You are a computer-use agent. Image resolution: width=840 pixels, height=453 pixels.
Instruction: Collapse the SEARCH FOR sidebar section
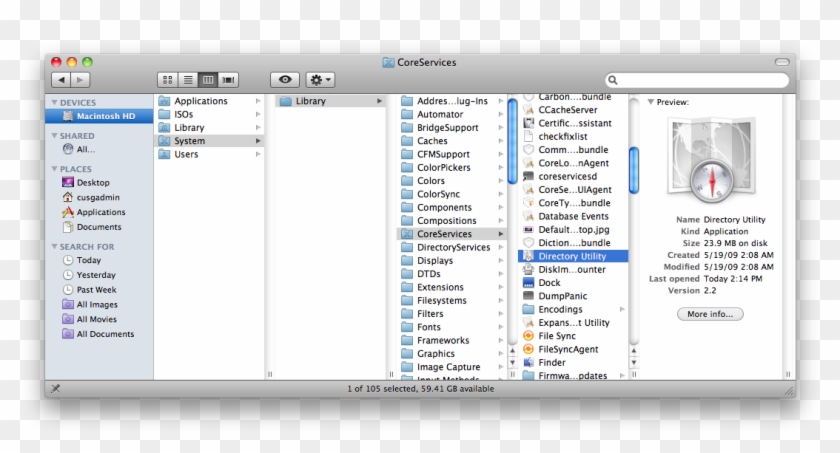54,246
